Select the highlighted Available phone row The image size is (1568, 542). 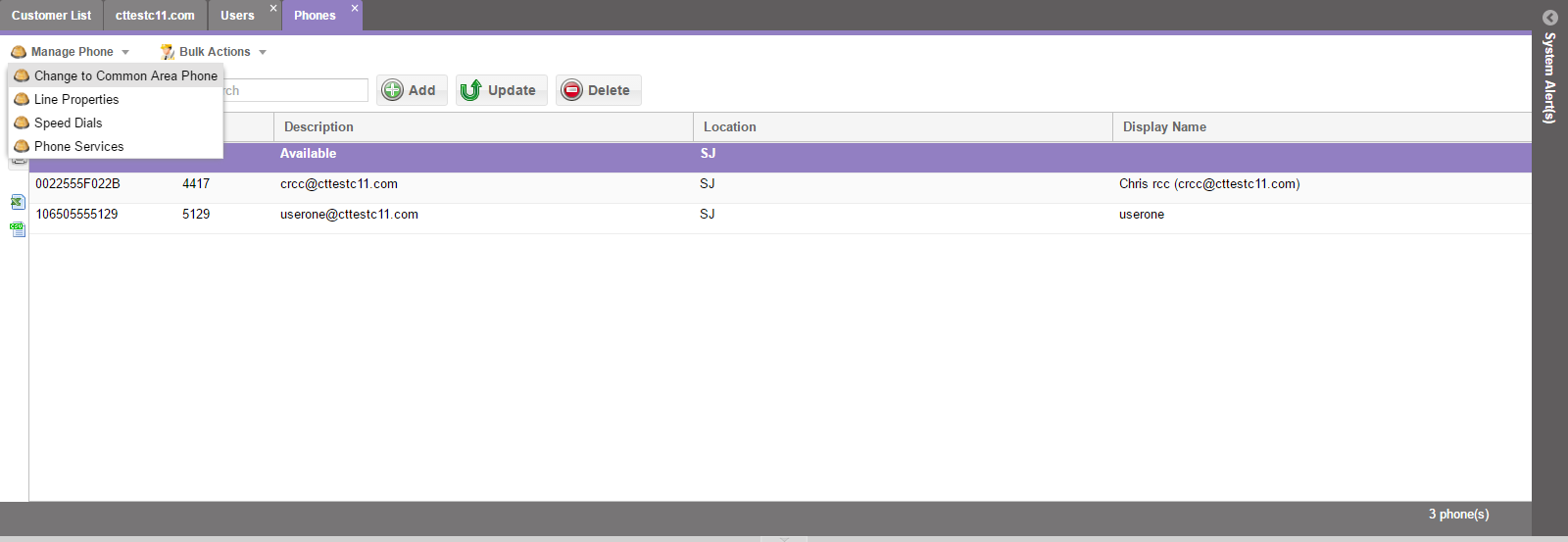[780, 158]
